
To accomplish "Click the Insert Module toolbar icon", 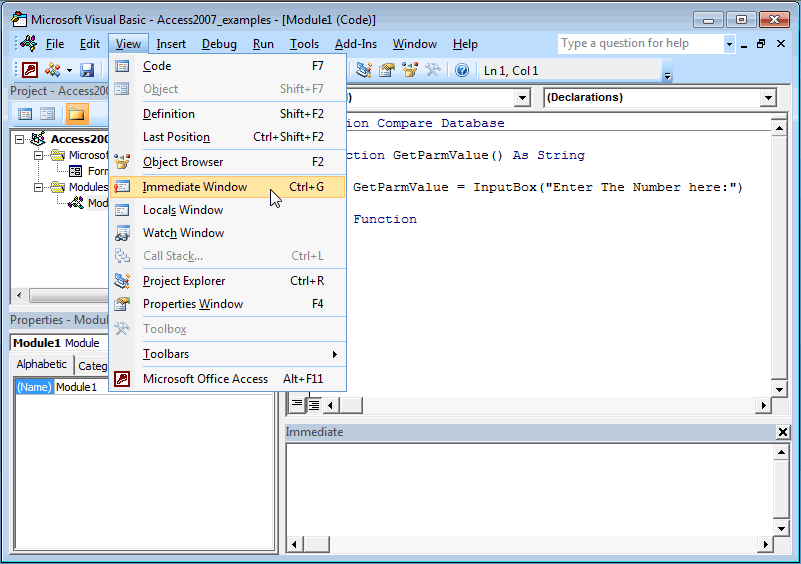I will click(53, 70).
